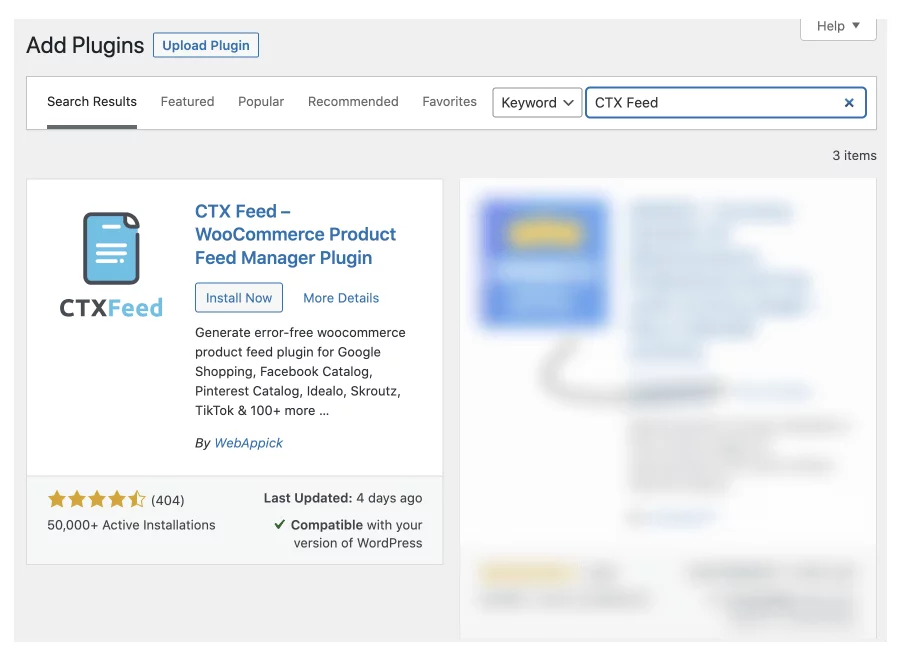Click the Upload Plugin button

pos(206,45)
